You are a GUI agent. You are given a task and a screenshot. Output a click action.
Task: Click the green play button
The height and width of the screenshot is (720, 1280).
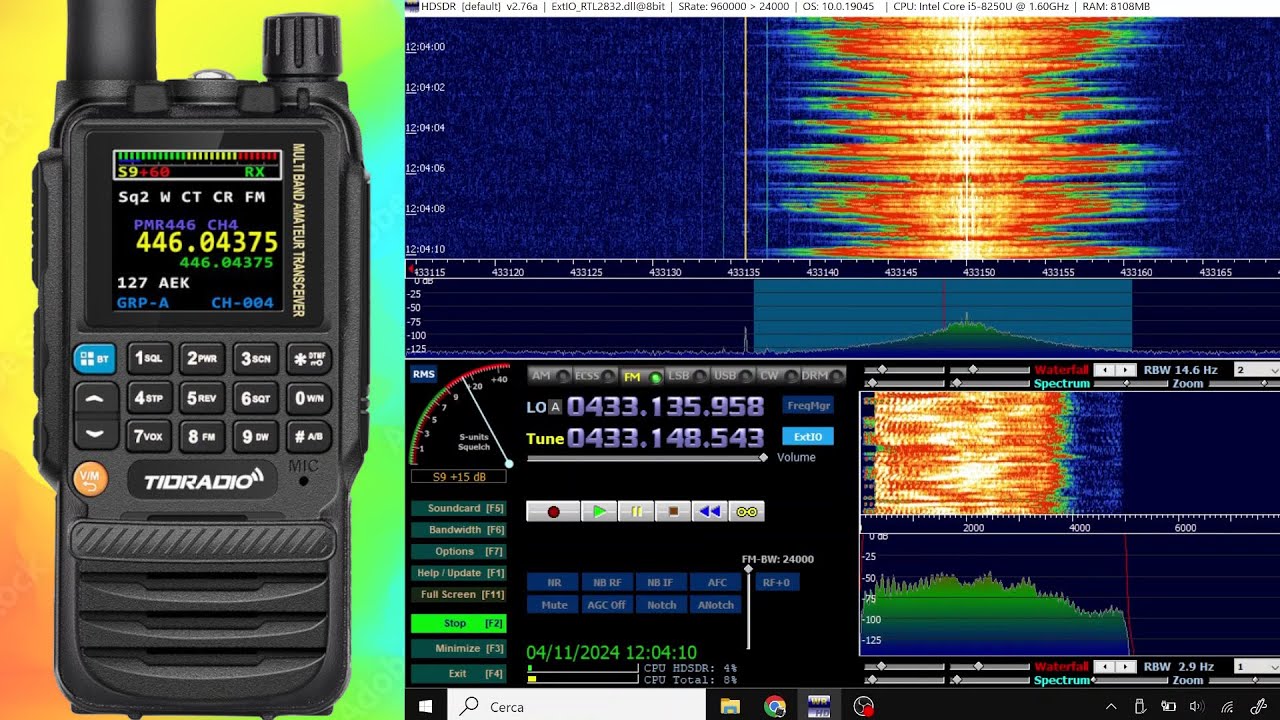[599, 511]
